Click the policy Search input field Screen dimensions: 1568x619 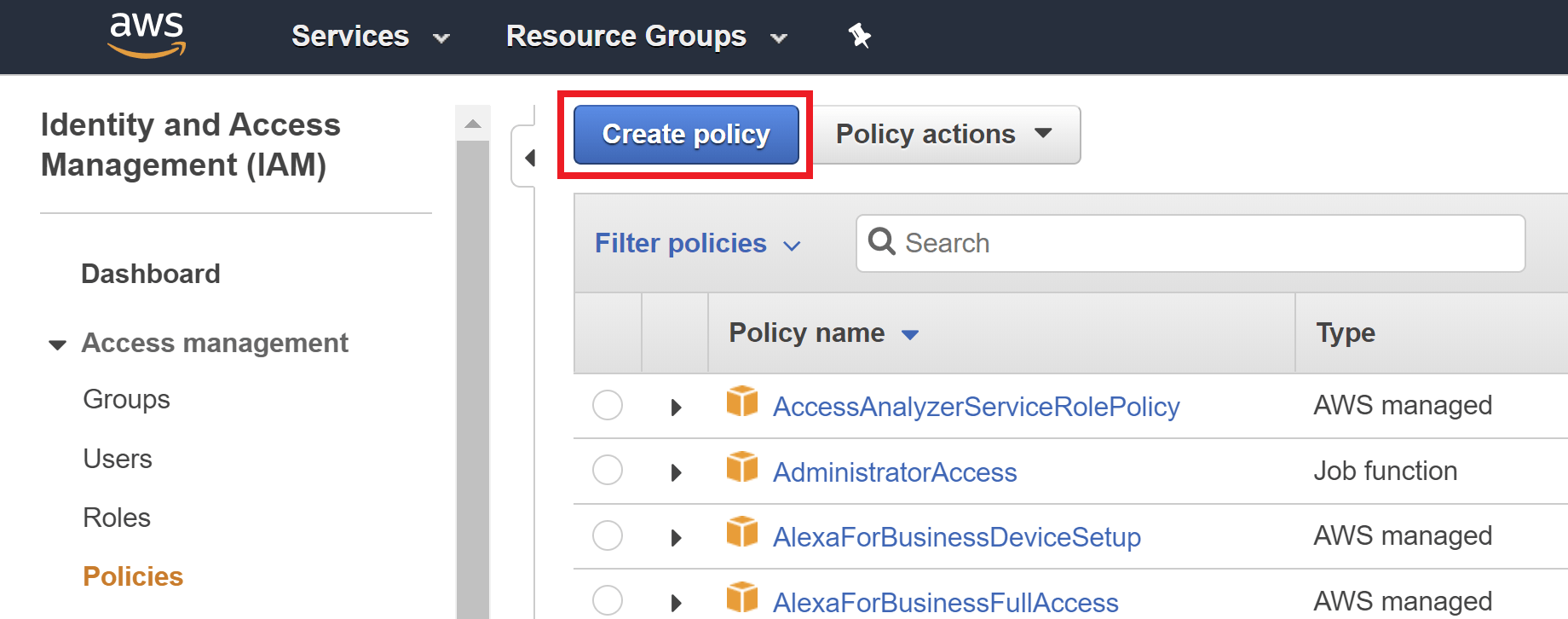(x=1190, y=243)
